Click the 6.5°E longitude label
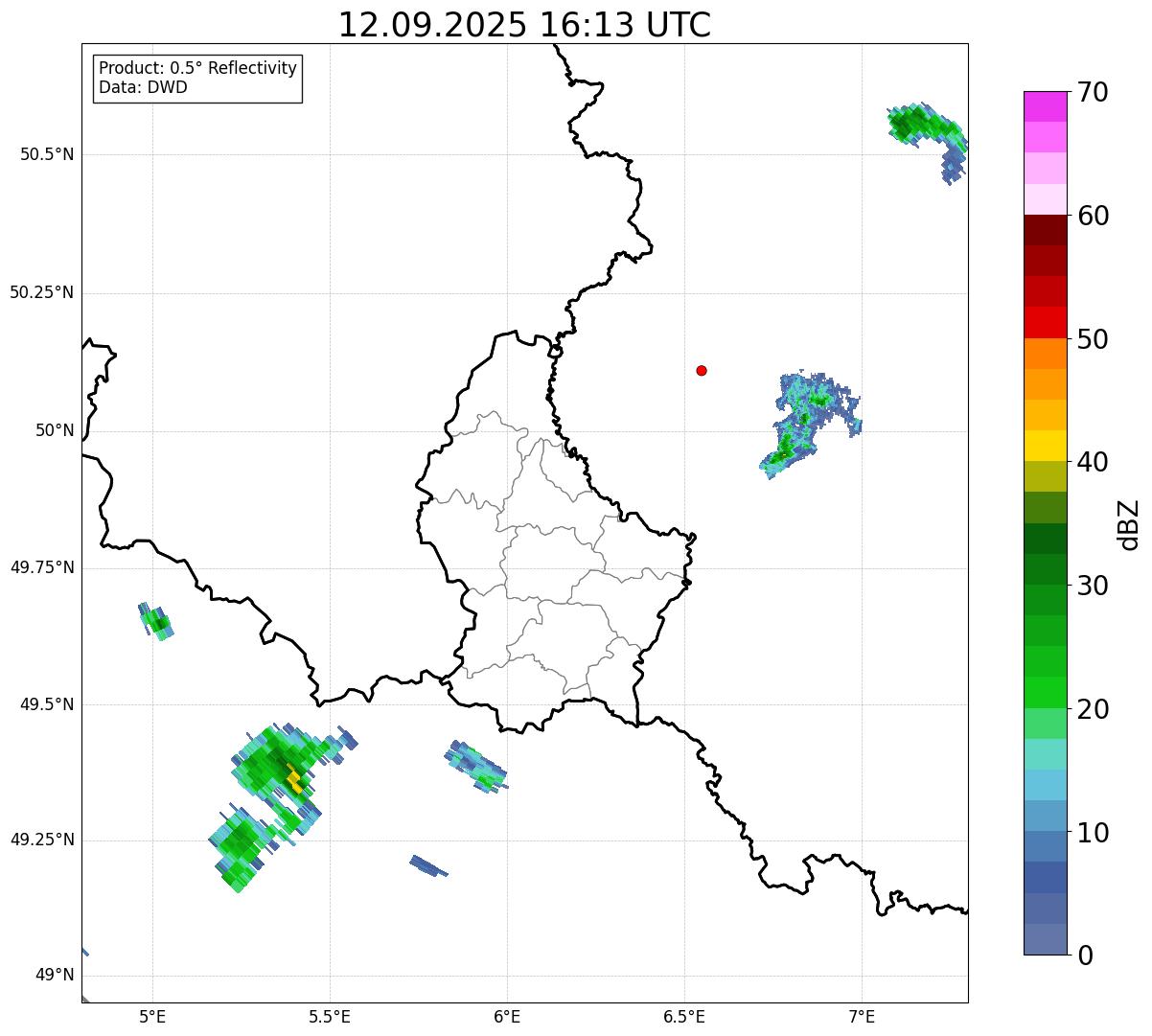 tap(684, 1016)
